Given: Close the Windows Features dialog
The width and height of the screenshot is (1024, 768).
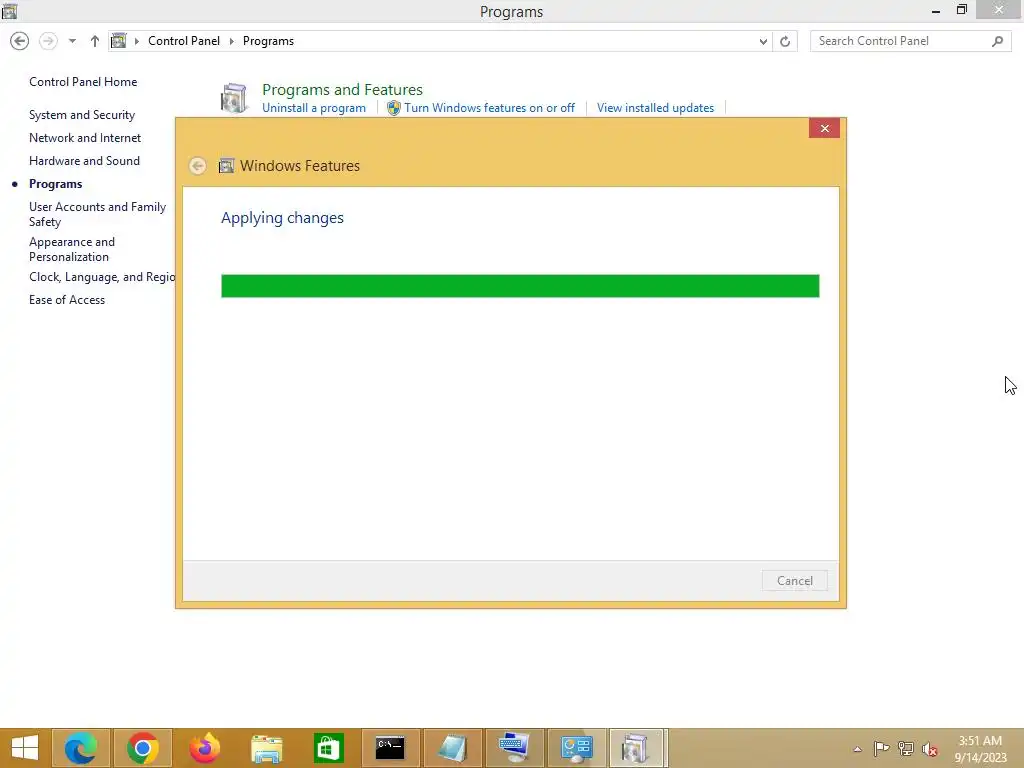Looking at the screenshot, I should [x=824, y=129].
